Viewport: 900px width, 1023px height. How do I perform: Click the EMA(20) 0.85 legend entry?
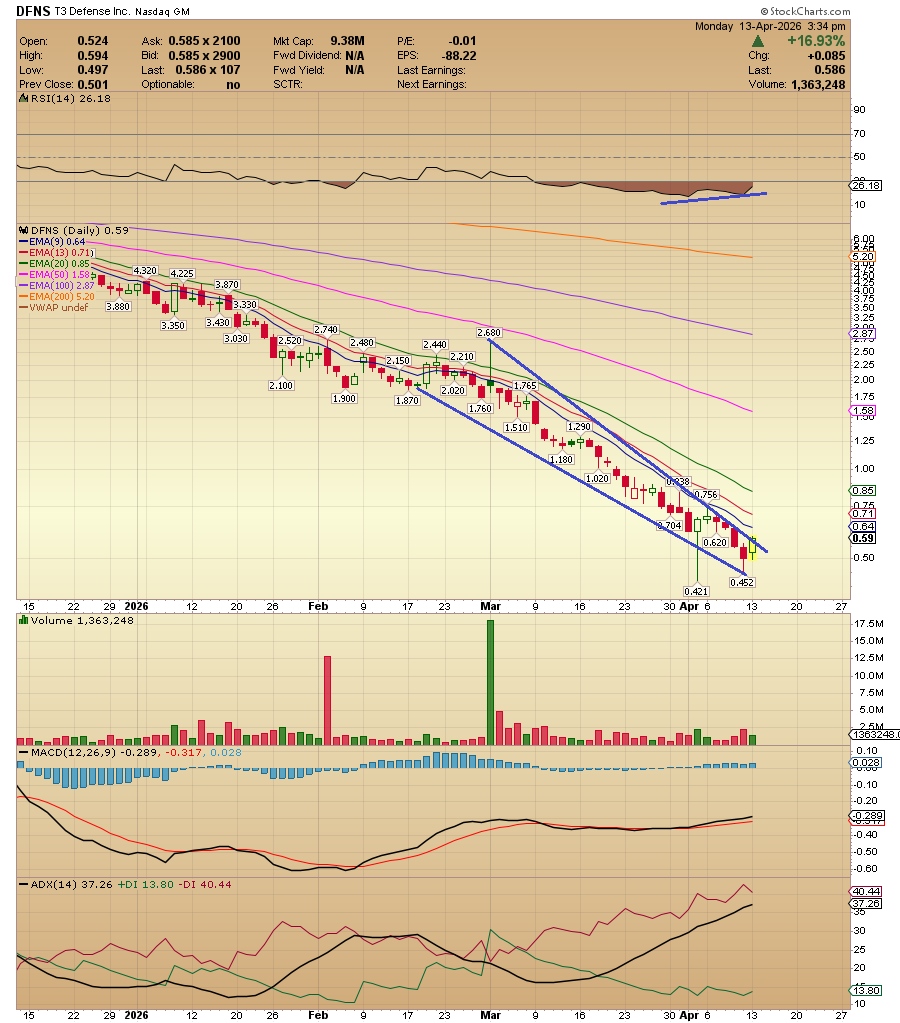54,264
